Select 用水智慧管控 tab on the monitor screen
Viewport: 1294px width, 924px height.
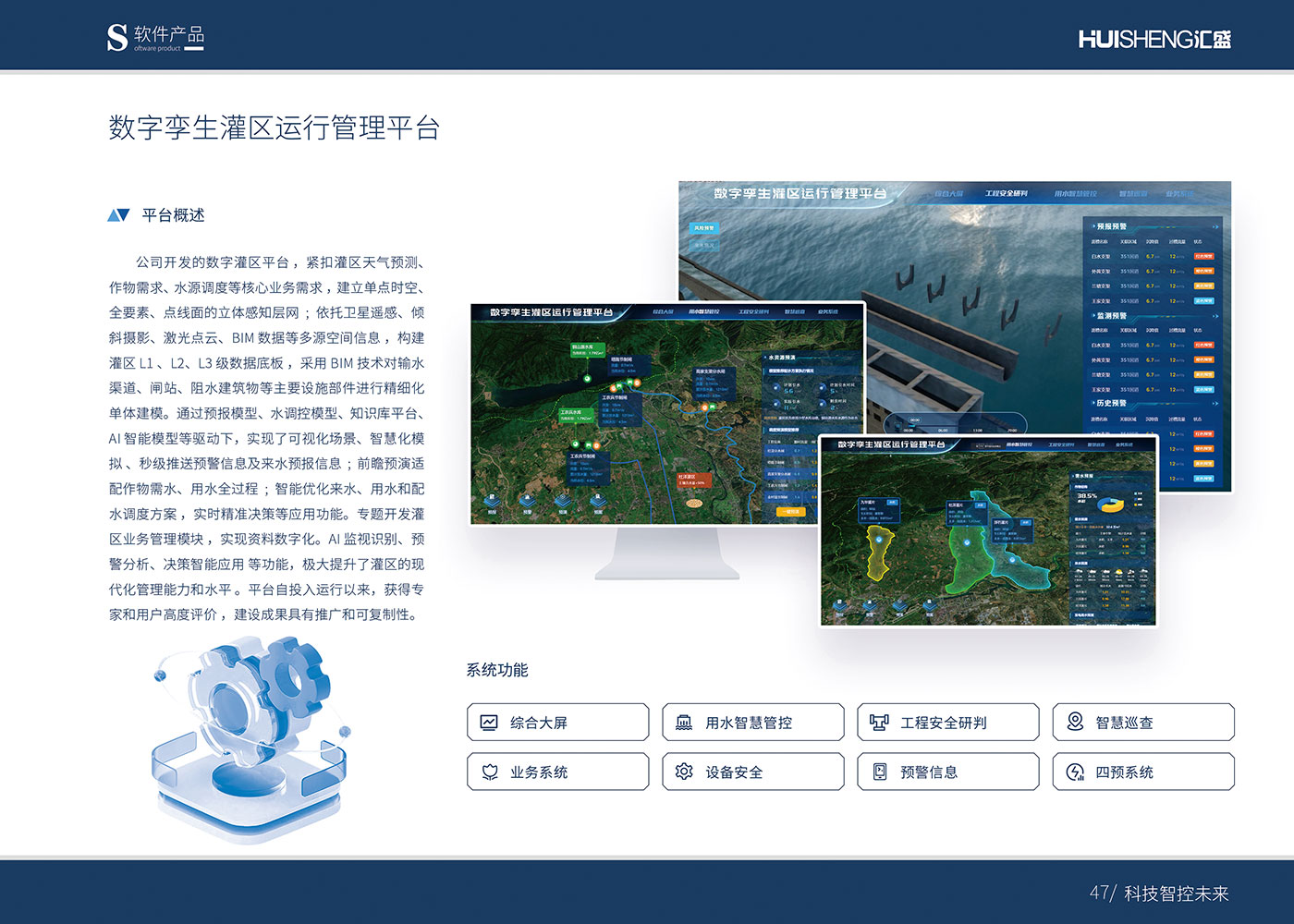(703, 312)
